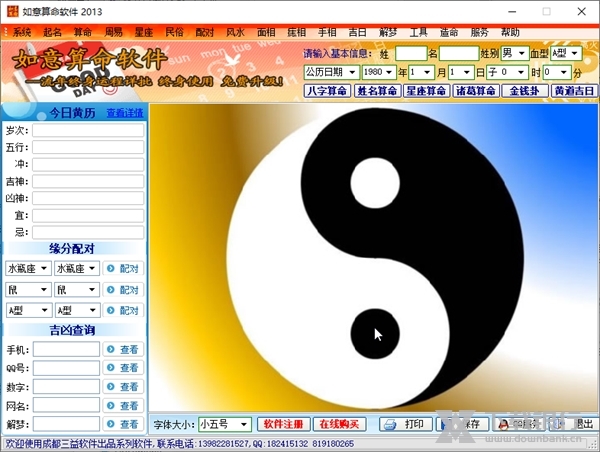
Task: Open the 血型 dropdown in header
Action: pos(566,53)
